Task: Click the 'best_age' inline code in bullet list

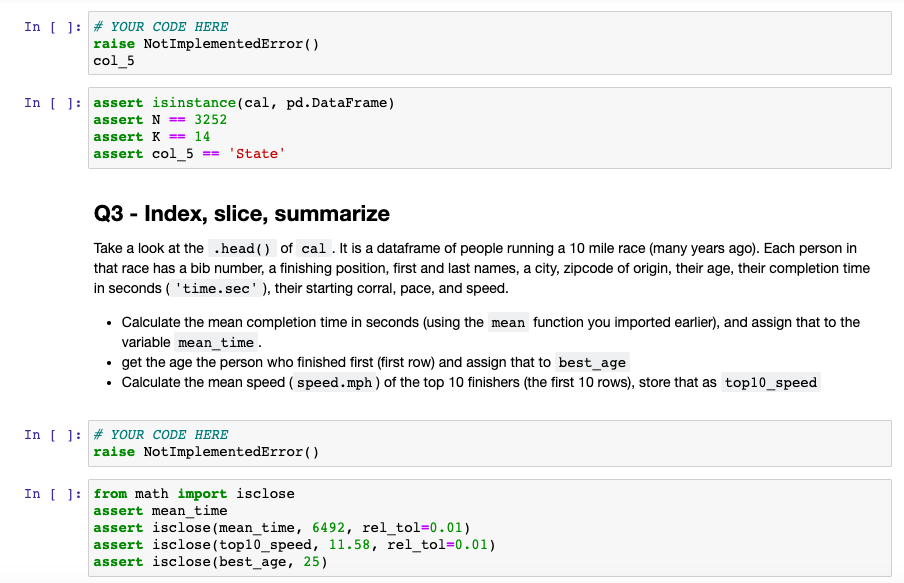Action: tap(592, 363)
